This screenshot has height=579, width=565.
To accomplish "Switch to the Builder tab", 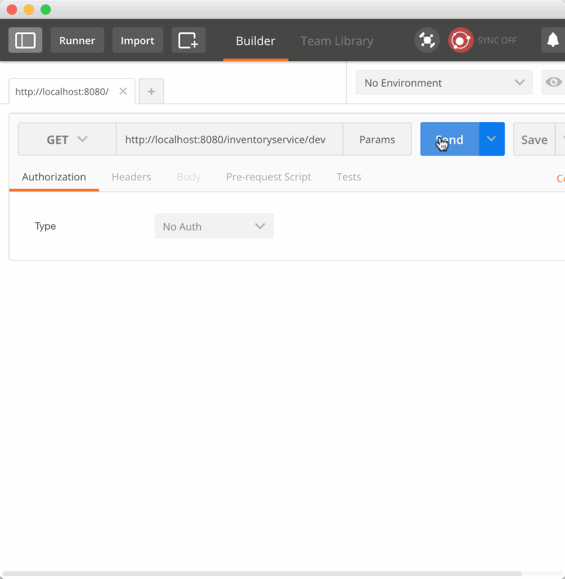I will pos(256,41).
